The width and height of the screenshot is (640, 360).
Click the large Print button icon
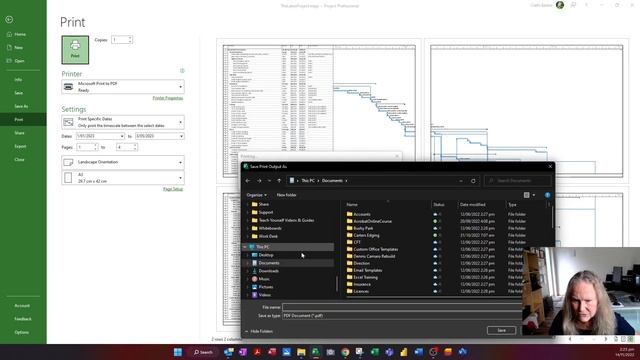click(x=75, y=50)
